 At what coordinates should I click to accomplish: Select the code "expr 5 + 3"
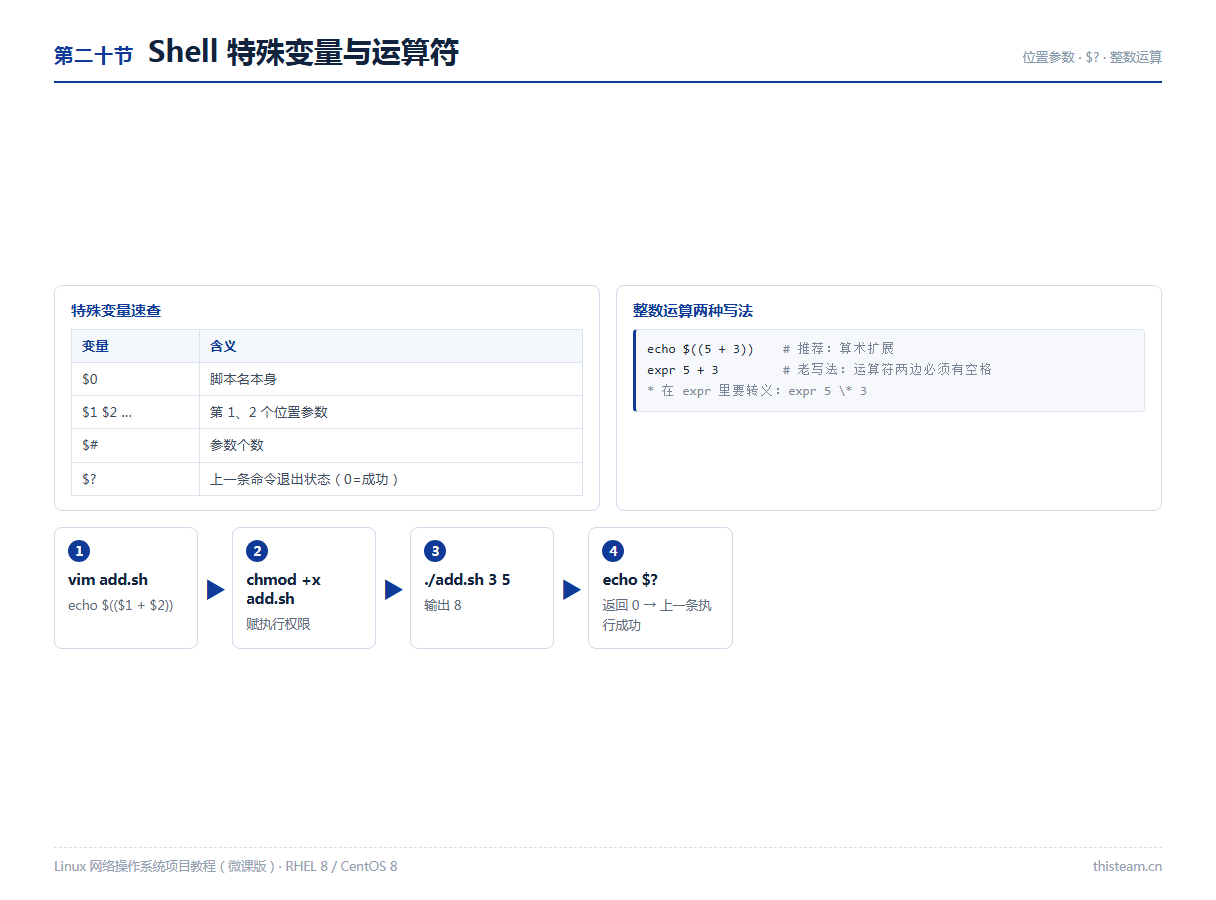tap(682, 370)
